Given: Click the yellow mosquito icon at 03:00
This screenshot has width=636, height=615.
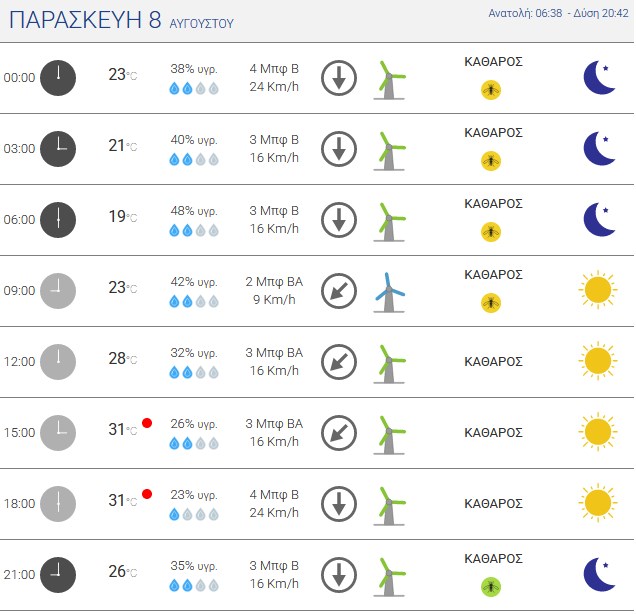Looking at the screenshot, I should click(491, 161).
